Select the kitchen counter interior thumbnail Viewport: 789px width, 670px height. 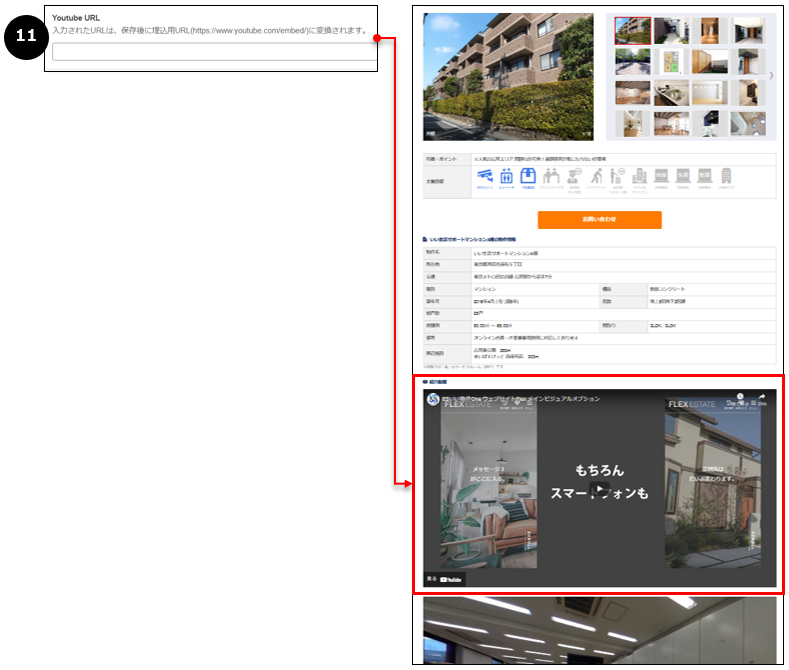(671, 92)
